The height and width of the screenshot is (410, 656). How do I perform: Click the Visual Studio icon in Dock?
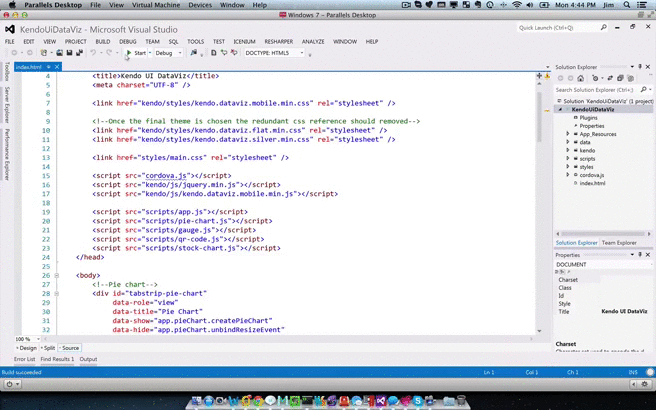click(x=380, y=401)
